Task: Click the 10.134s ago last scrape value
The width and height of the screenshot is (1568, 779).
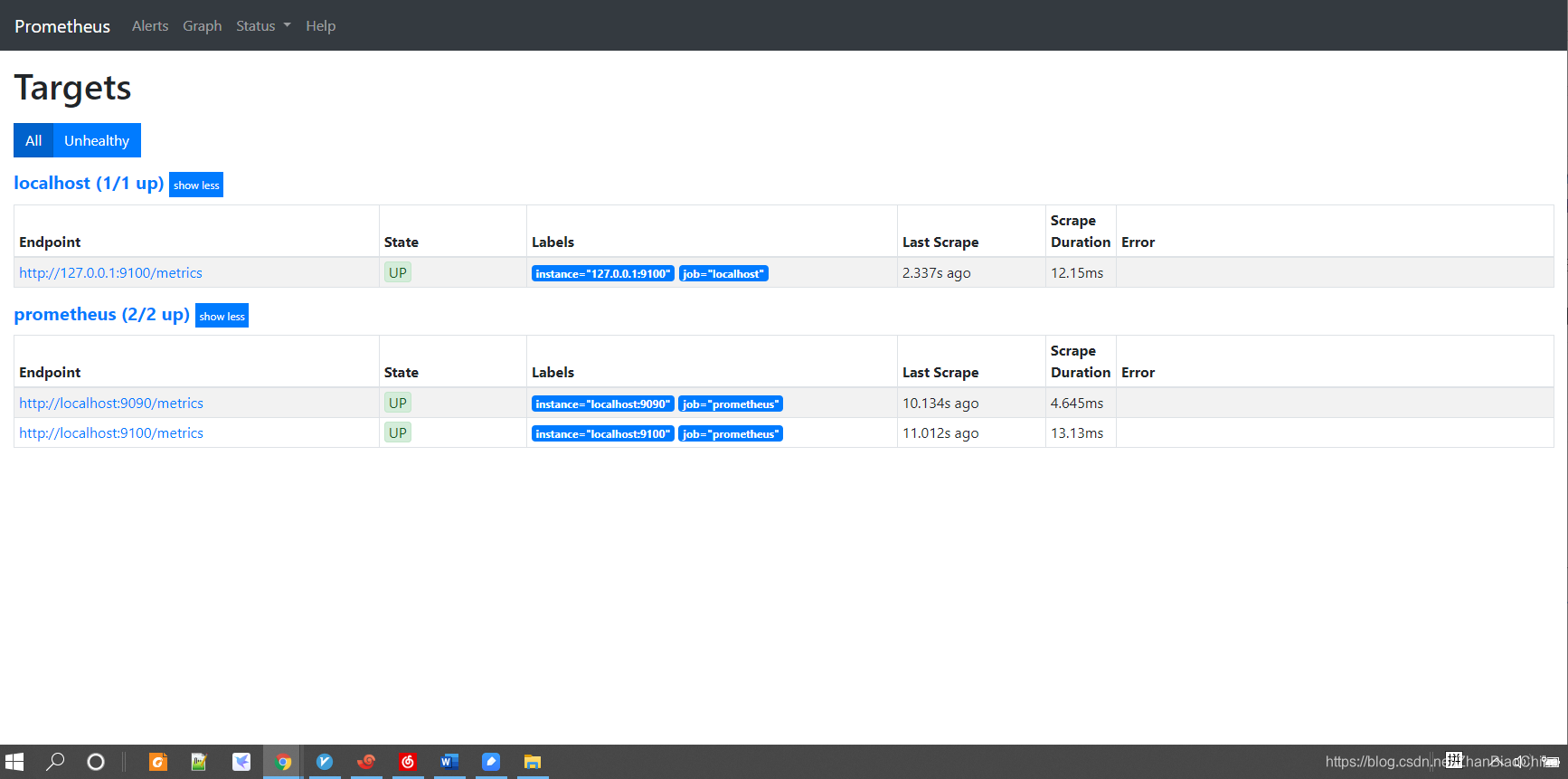Action: pyautogui.click(x=940, y=404)
